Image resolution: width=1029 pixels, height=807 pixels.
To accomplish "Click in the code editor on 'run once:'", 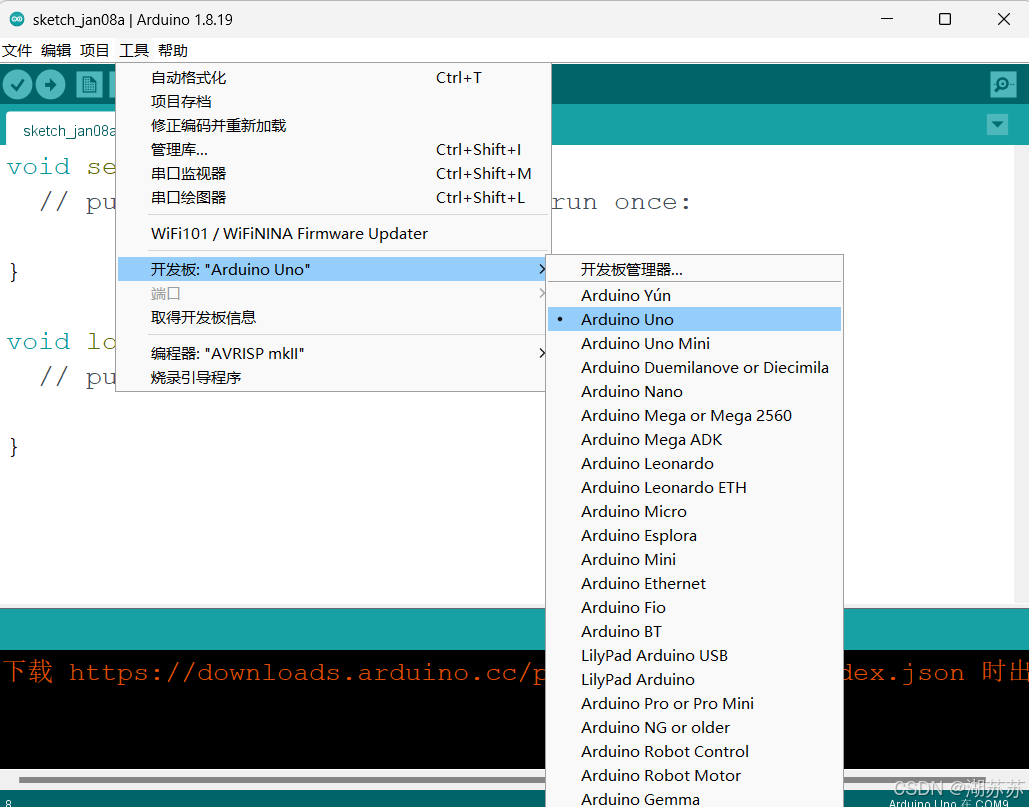I will click(621, 202).
